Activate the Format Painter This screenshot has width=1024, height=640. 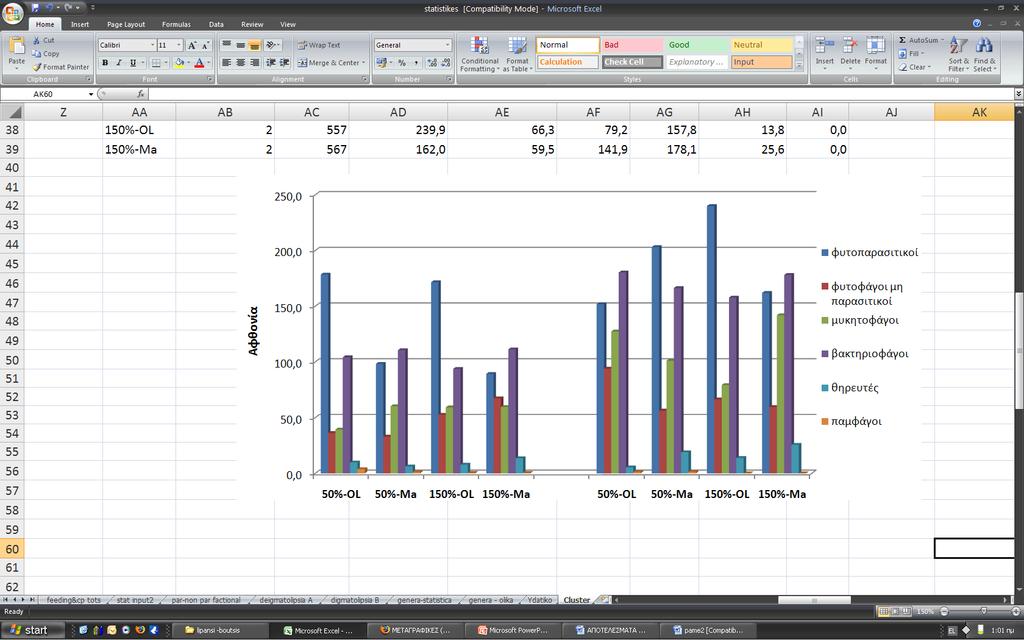click(x=60, y=67)
